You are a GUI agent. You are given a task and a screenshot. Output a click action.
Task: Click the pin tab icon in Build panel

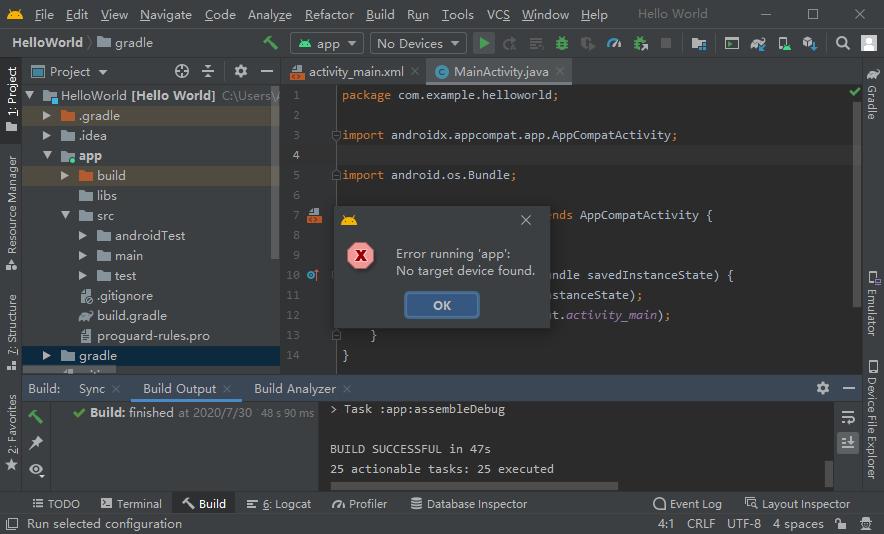(x=36, y=443)
